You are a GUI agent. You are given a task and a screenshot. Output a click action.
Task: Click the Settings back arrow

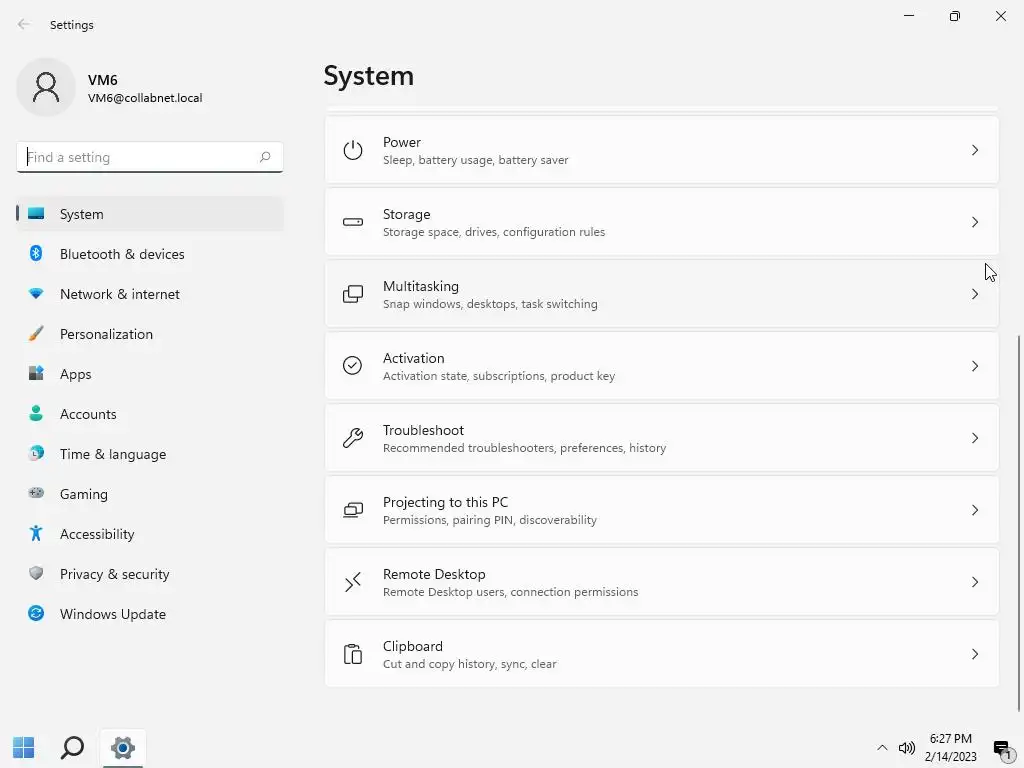click(x=24, y=25)
